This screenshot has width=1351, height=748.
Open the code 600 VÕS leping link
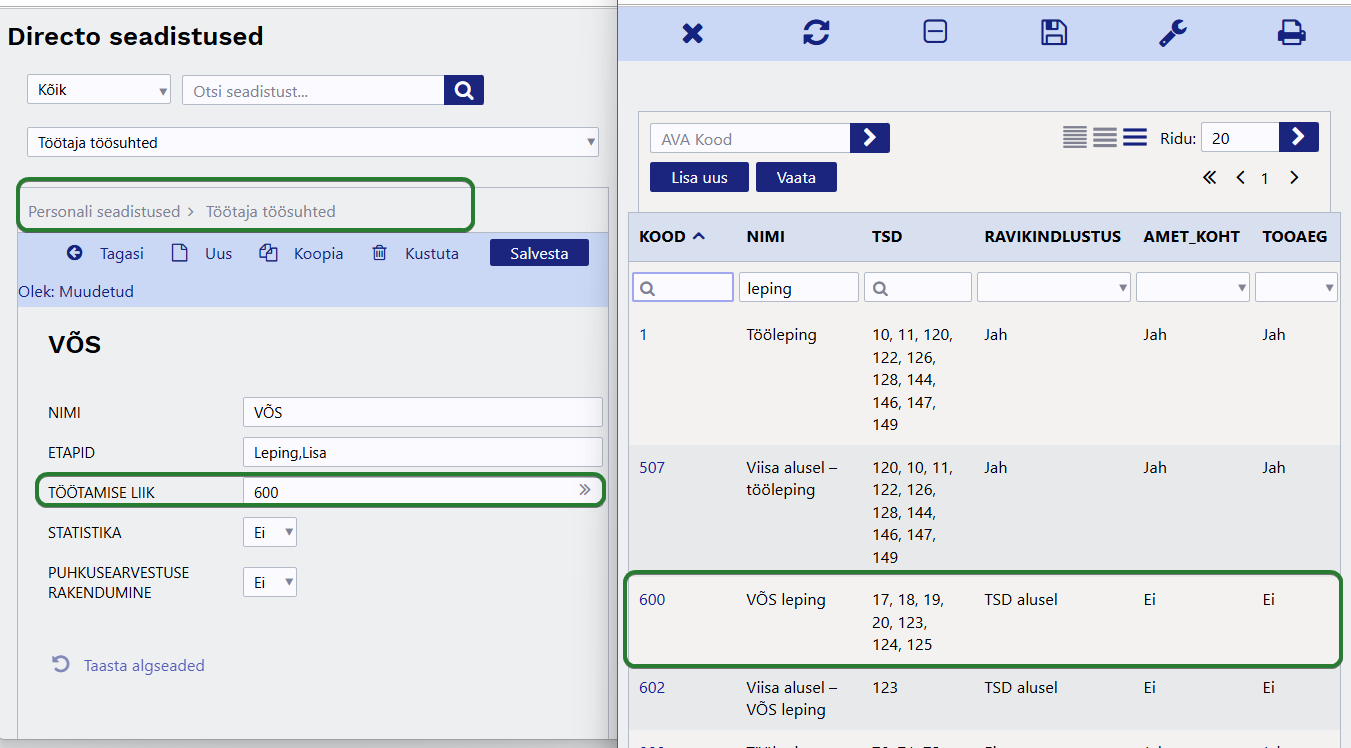(652, 600)
